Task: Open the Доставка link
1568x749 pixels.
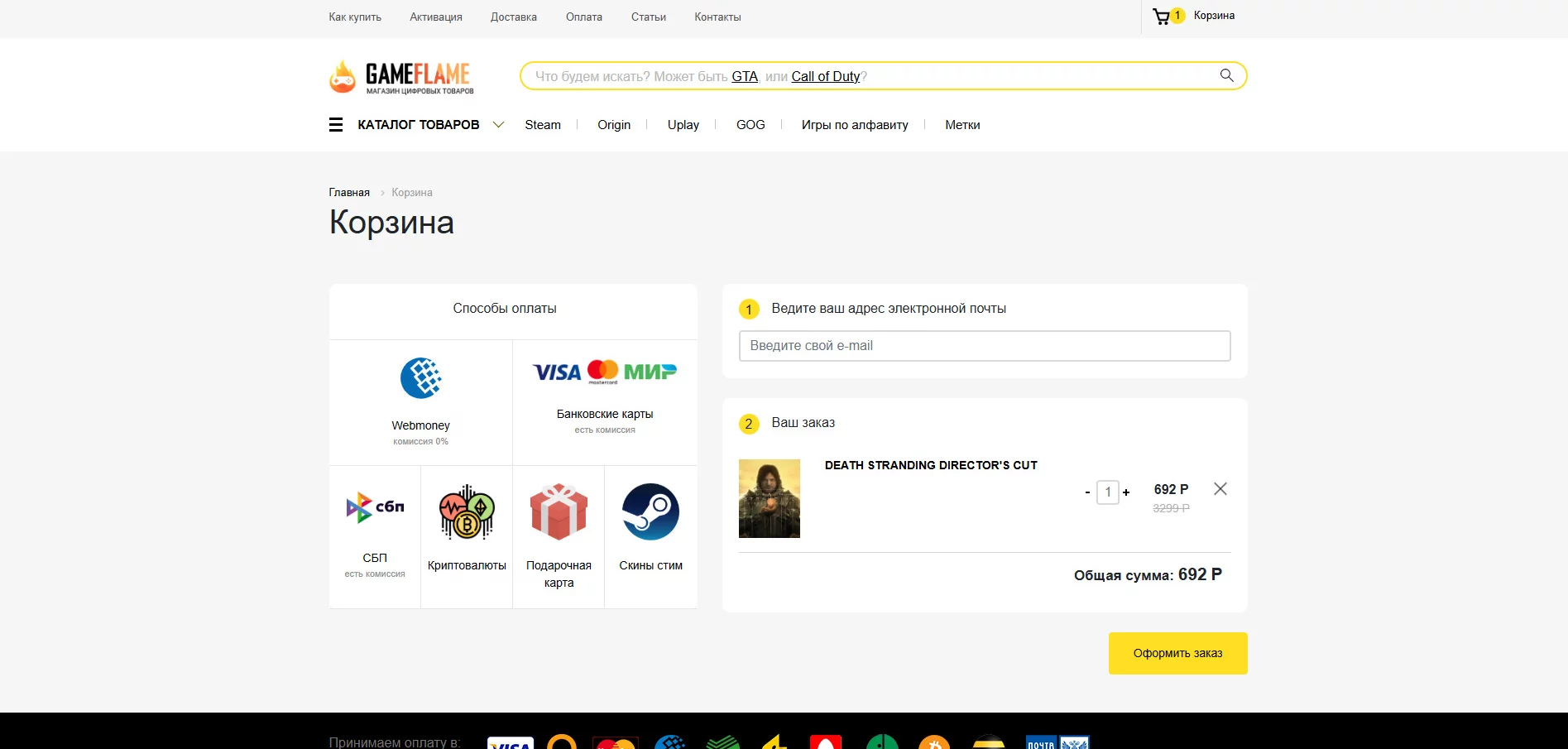Action: pyautogui.click(x=514, y=17)
